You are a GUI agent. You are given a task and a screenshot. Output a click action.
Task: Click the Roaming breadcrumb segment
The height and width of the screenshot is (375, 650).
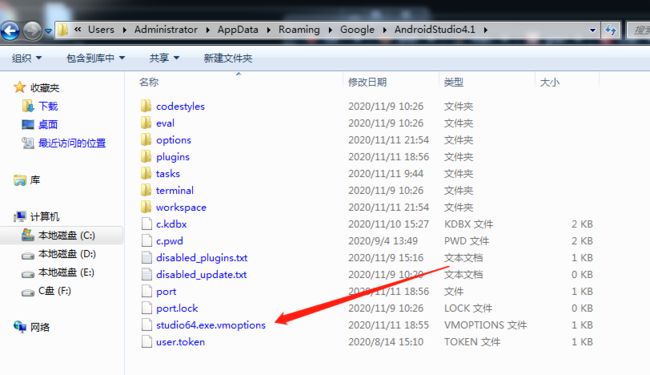[299, 30]
